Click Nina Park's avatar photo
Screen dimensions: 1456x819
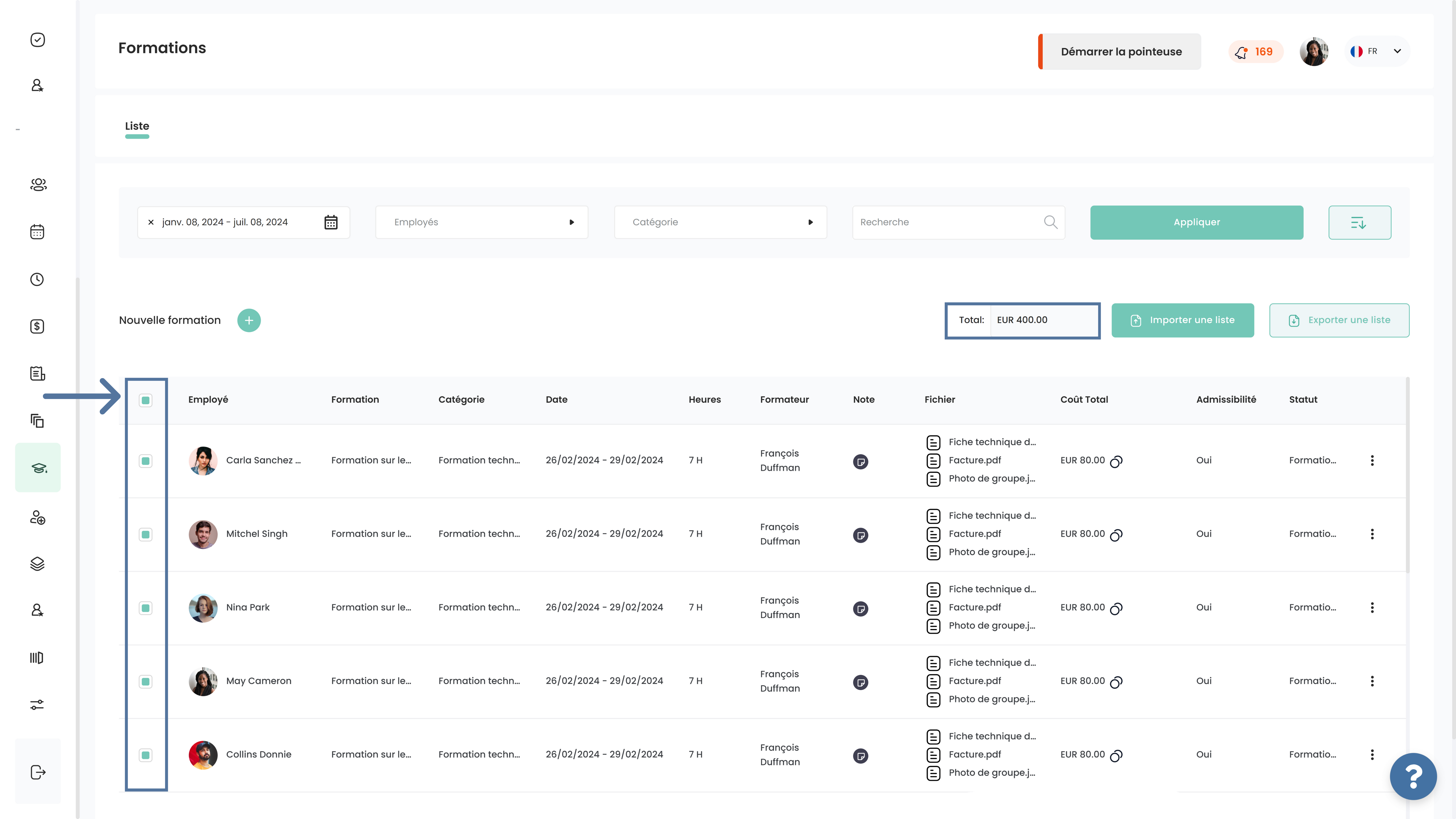coord(203,608)
